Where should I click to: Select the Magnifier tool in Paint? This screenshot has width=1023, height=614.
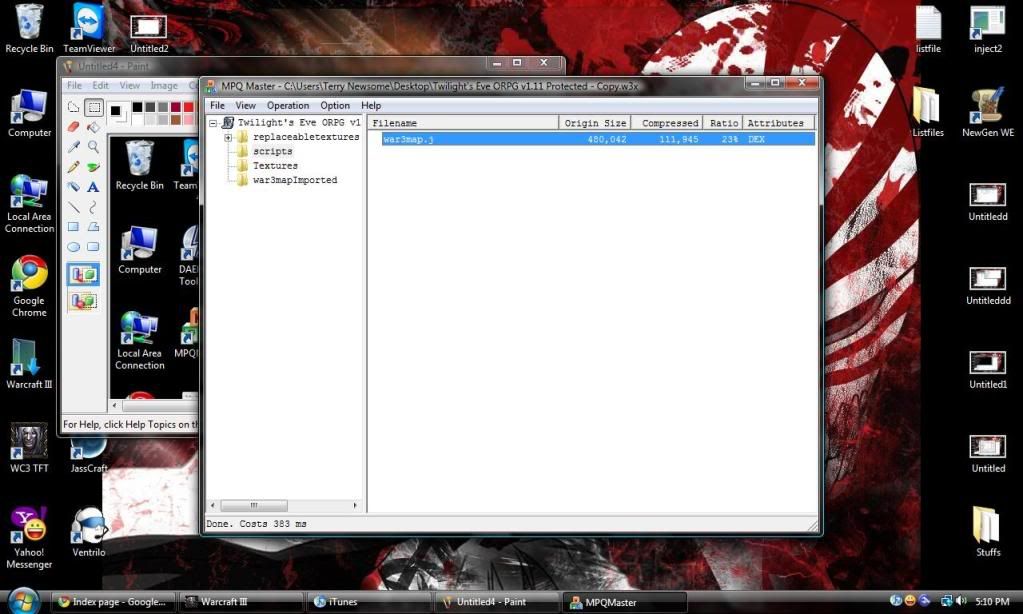pyautogui.click(x=94, y=147)
